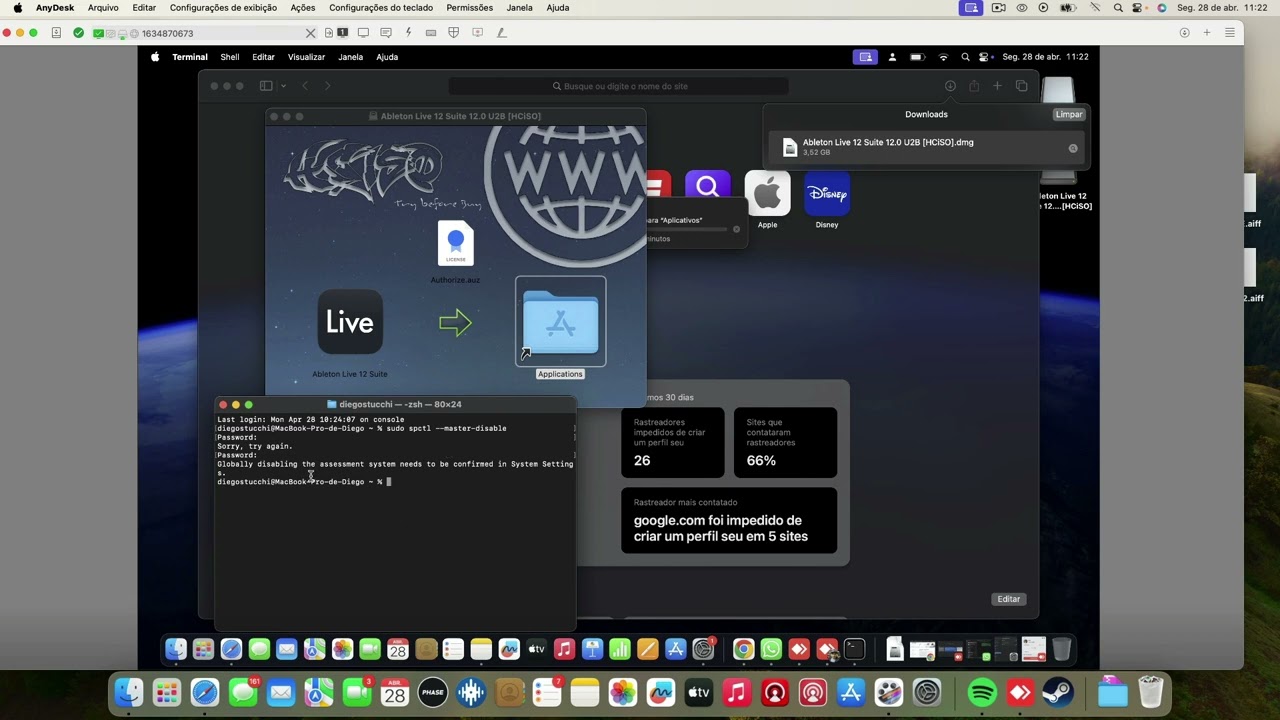Click the remote Safari tab overview icon
1280x720 pixels.
[1021, 86]
